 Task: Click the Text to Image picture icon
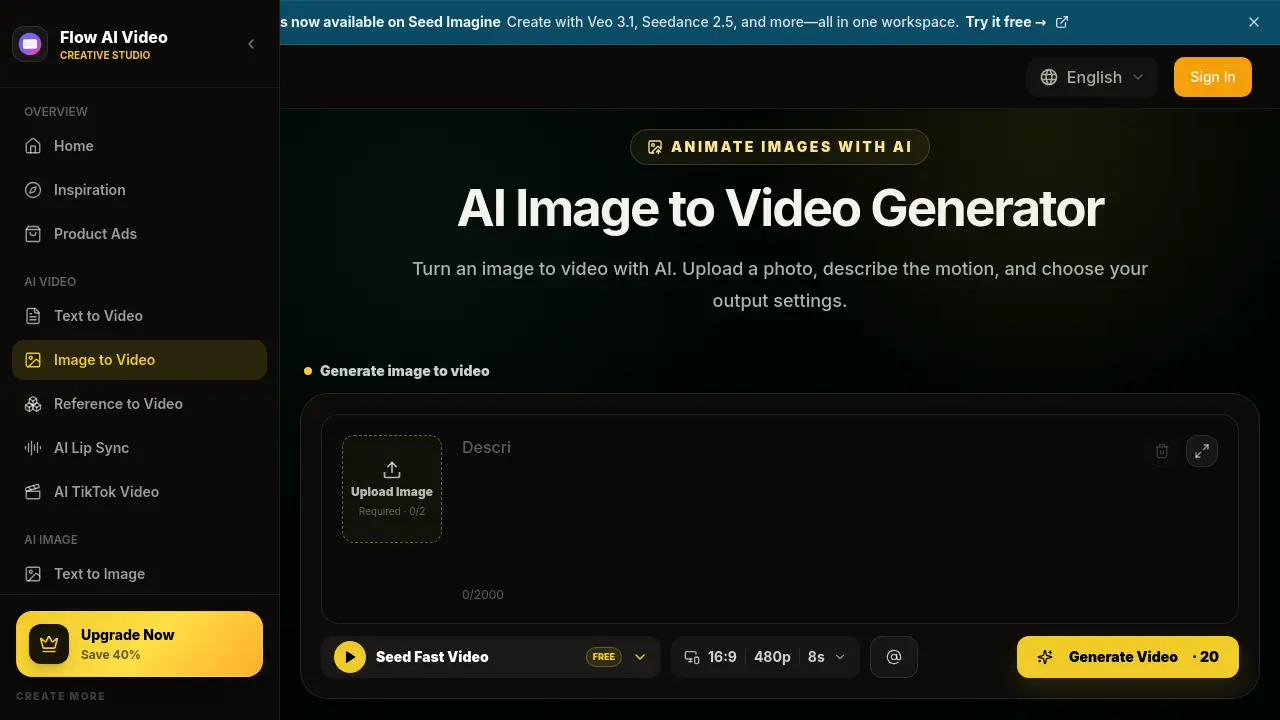(33, 574)
